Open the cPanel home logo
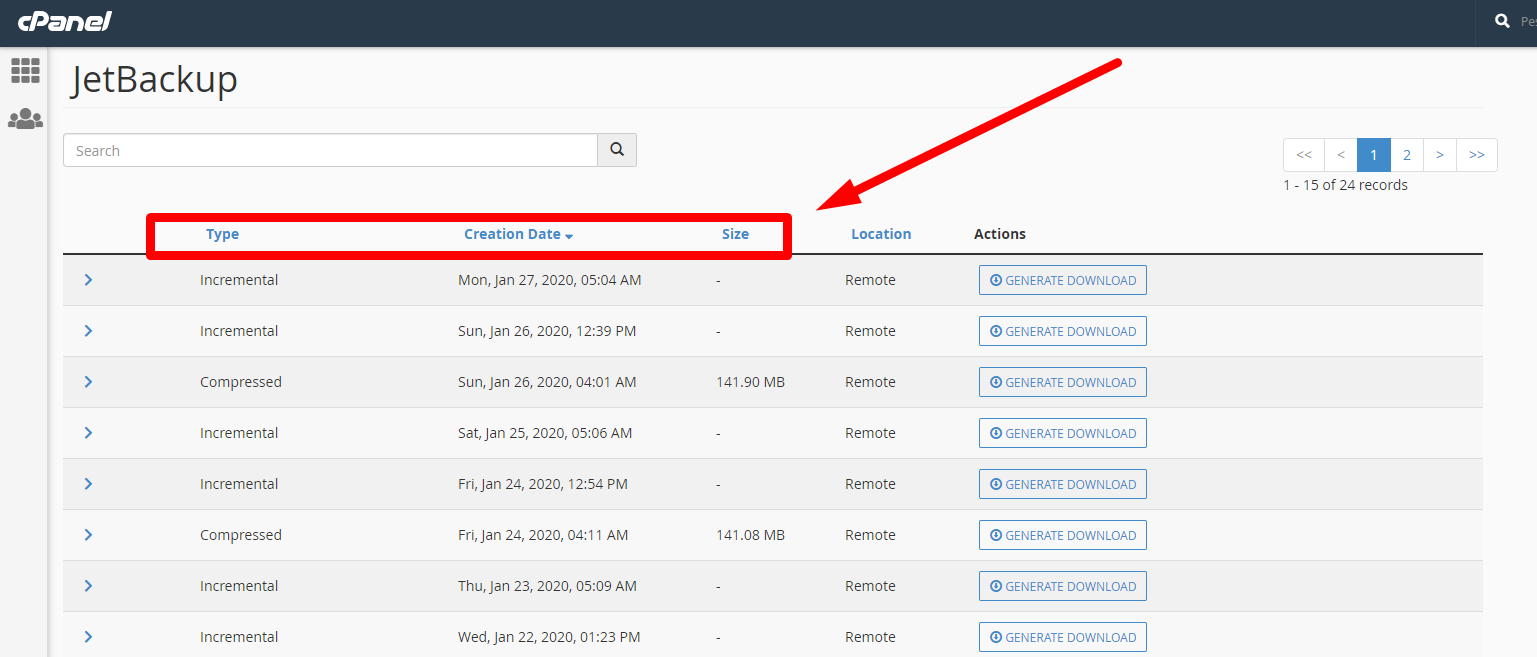The width and height of the screenshot is (1537, 657). (64, 20)
